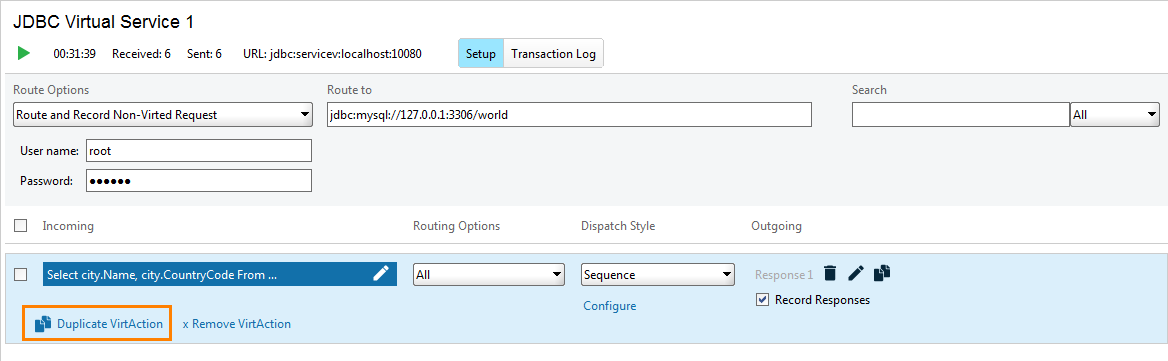Delete Response 1 with trash icon
Viewport: 1168px width, 361px height.
831,273
